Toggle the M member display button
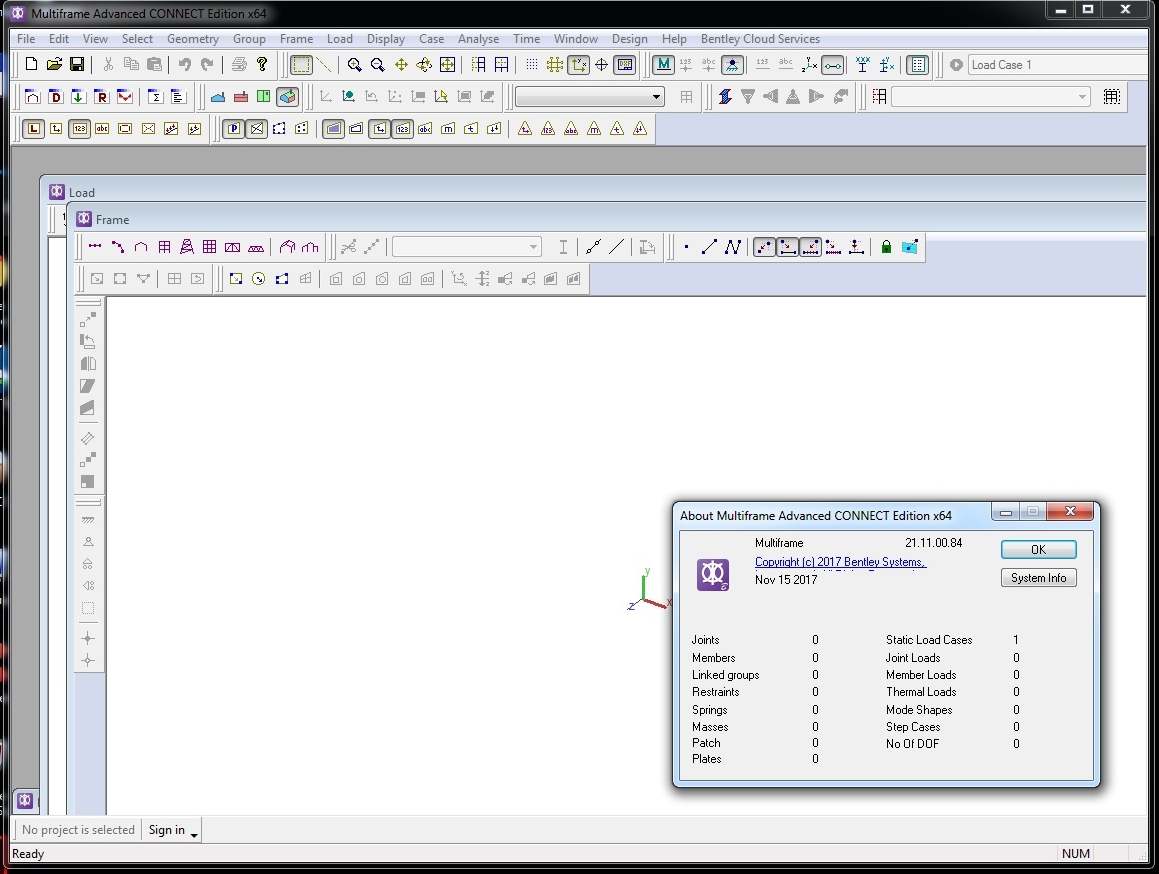The width and height of the screenshot is (1159, 874). point(664,64)
